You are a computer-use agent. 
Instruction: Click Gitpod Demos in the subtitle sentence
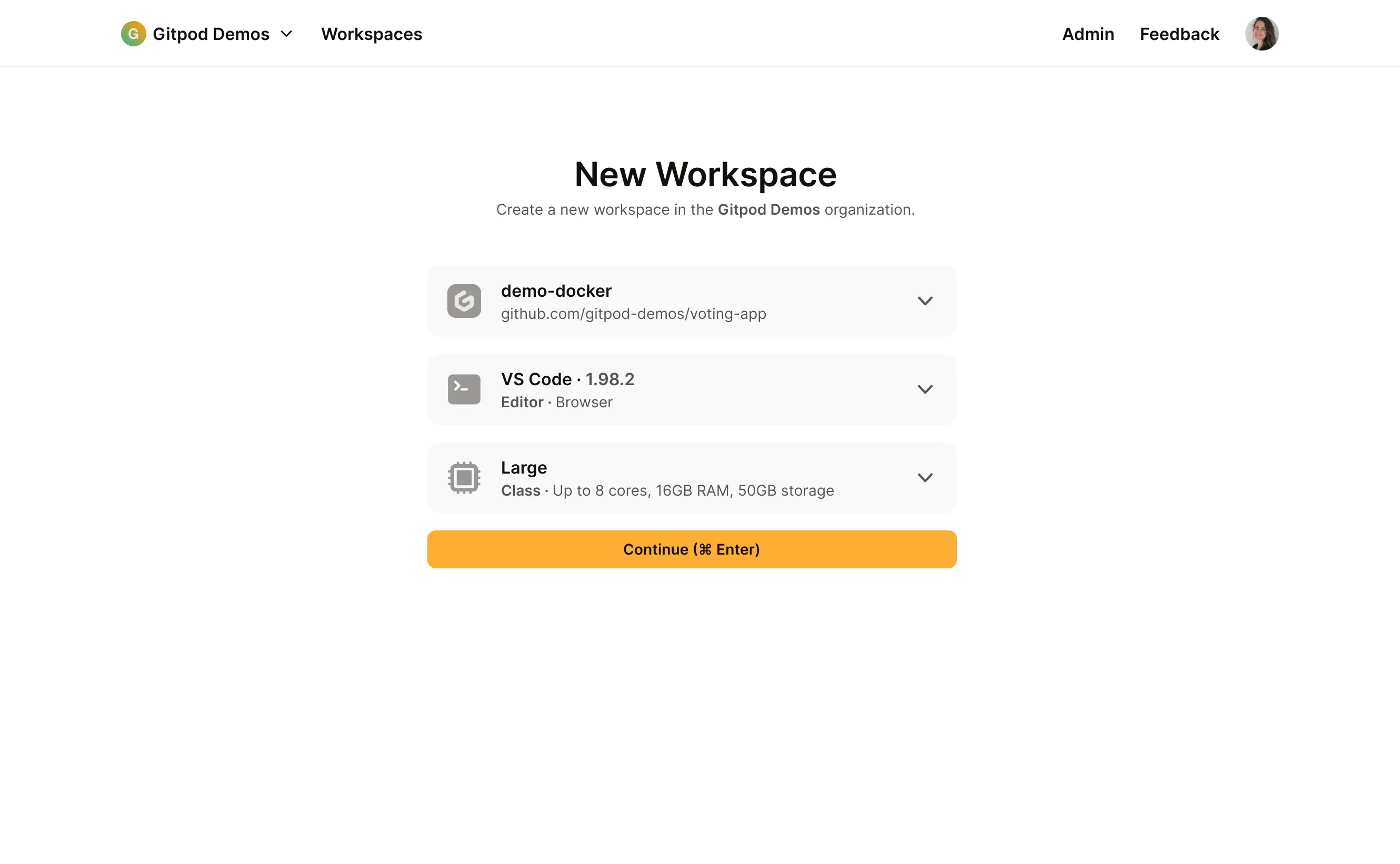[x=768, y=210]
